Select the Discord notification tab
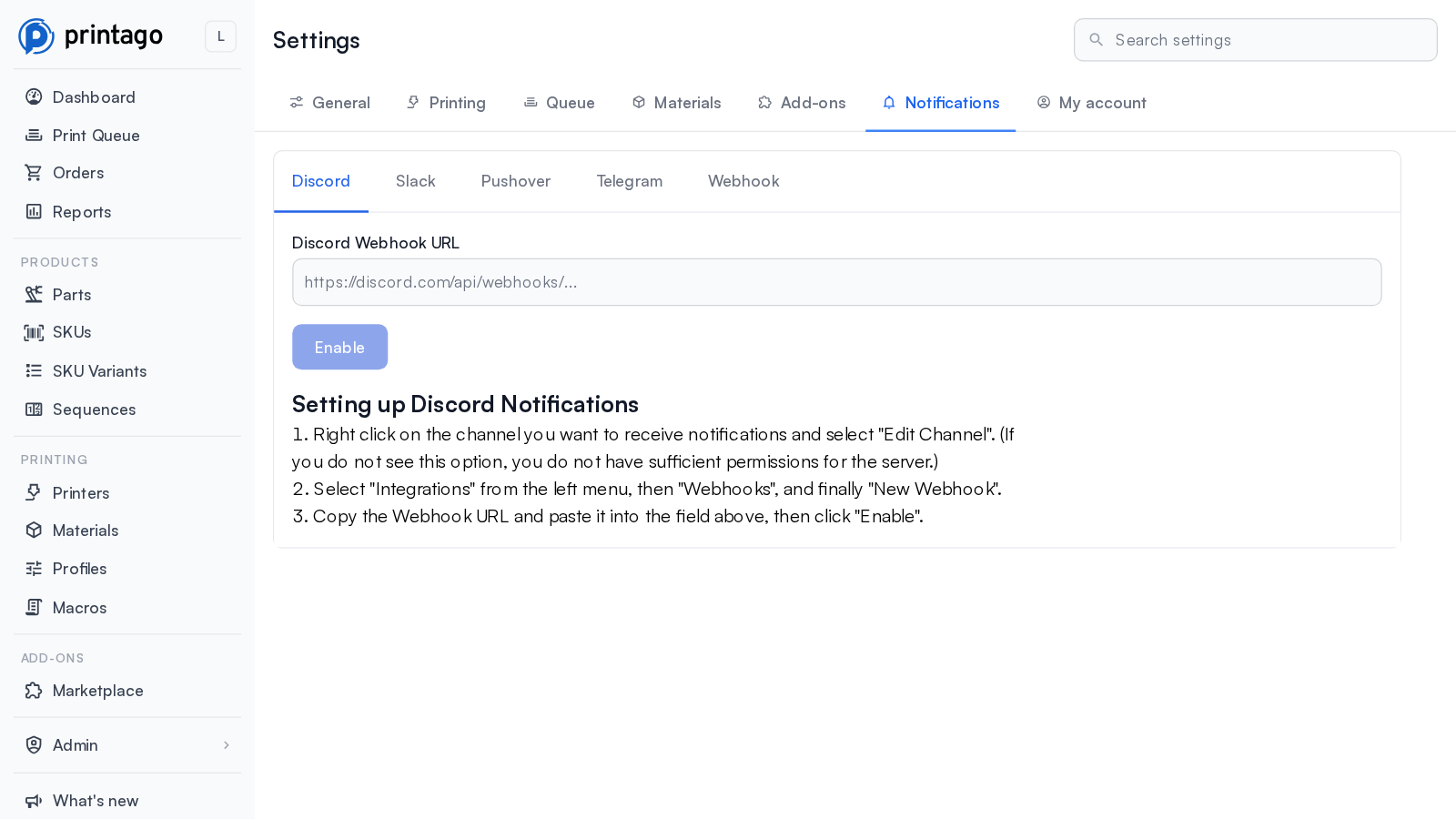1456x819 pixels. [x=321, y=181]
